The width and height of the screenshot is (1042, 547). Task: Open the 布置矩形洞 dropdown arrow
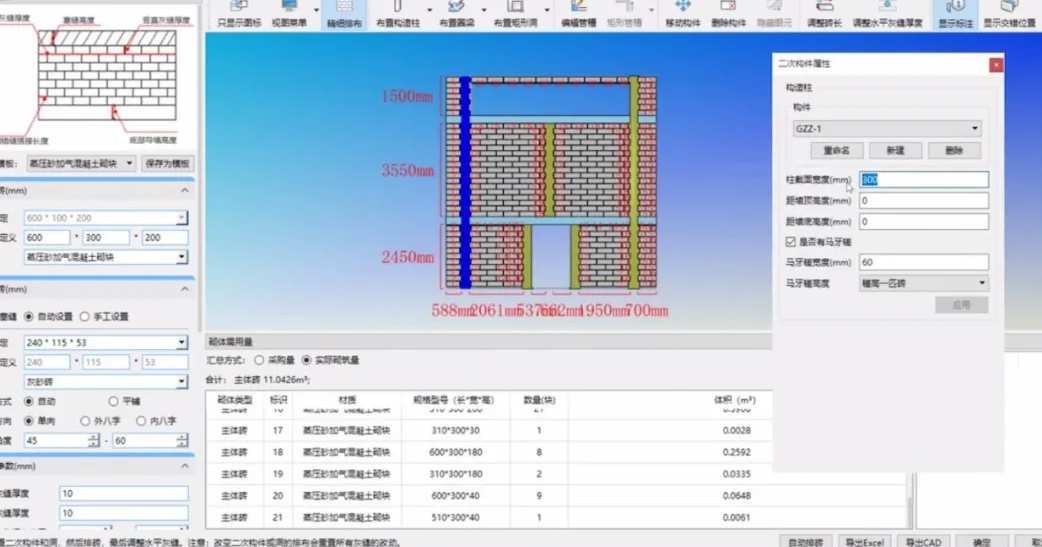[x=547, y=10]
